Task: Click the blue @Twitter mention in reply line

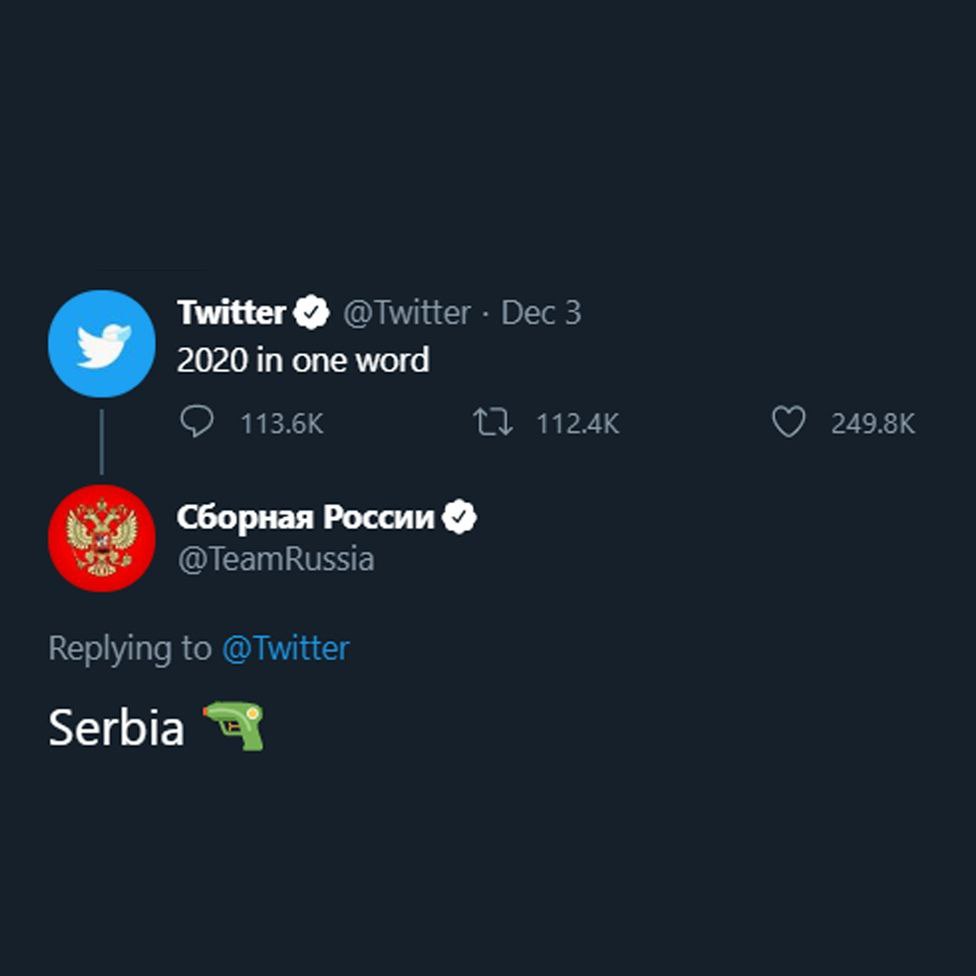Action: tap(286, 648)
